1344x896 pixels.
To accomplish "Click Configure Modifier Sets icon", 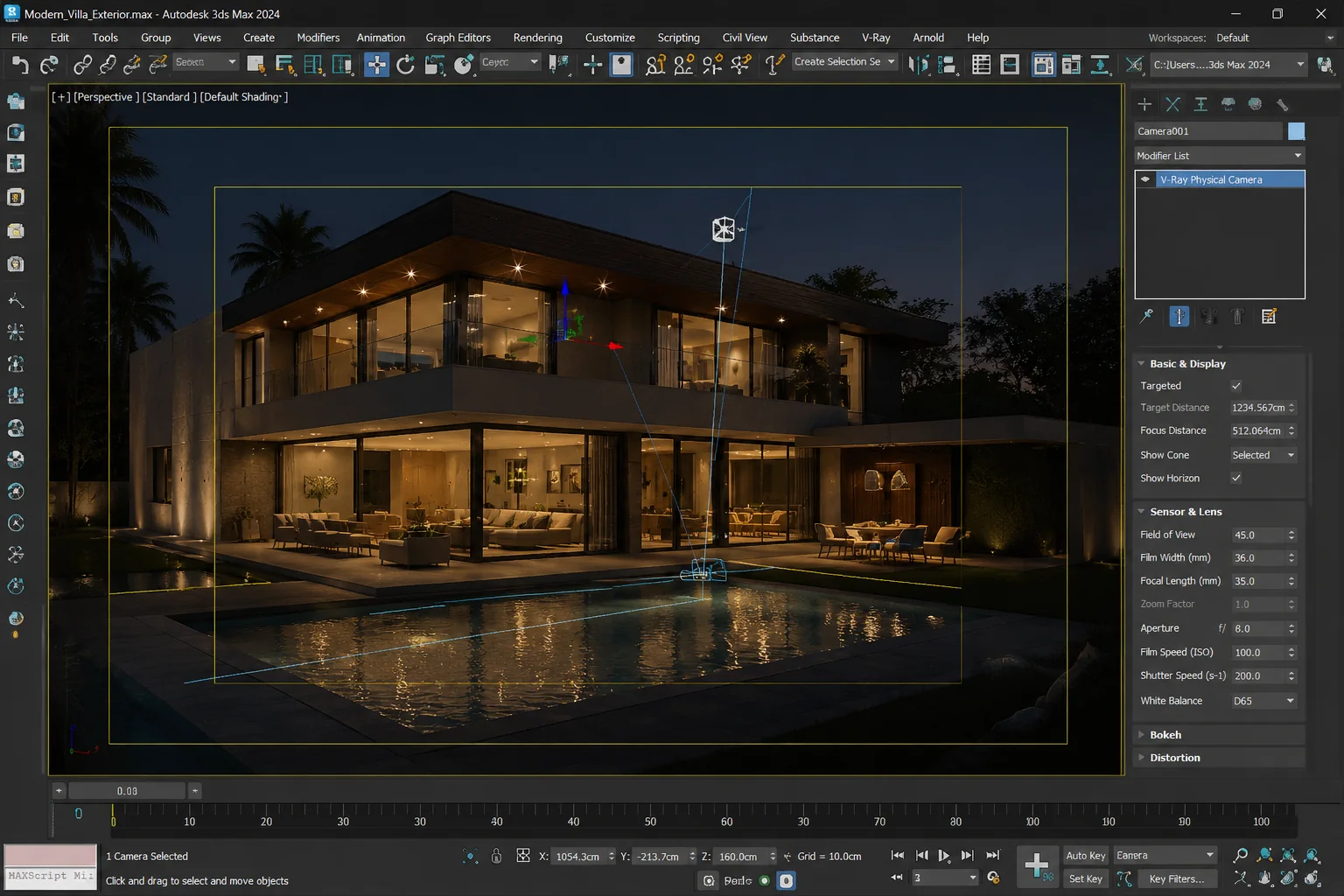I will [1269, 316].
